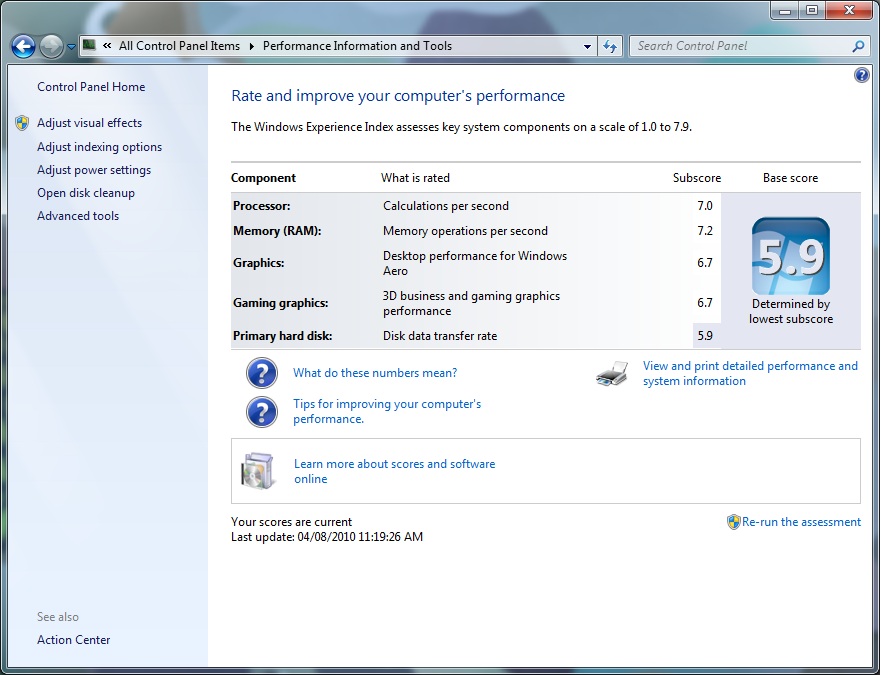Click the Memory subscore 7.2
This screenshot has height=675, width=881.
[x=705, y=230]
